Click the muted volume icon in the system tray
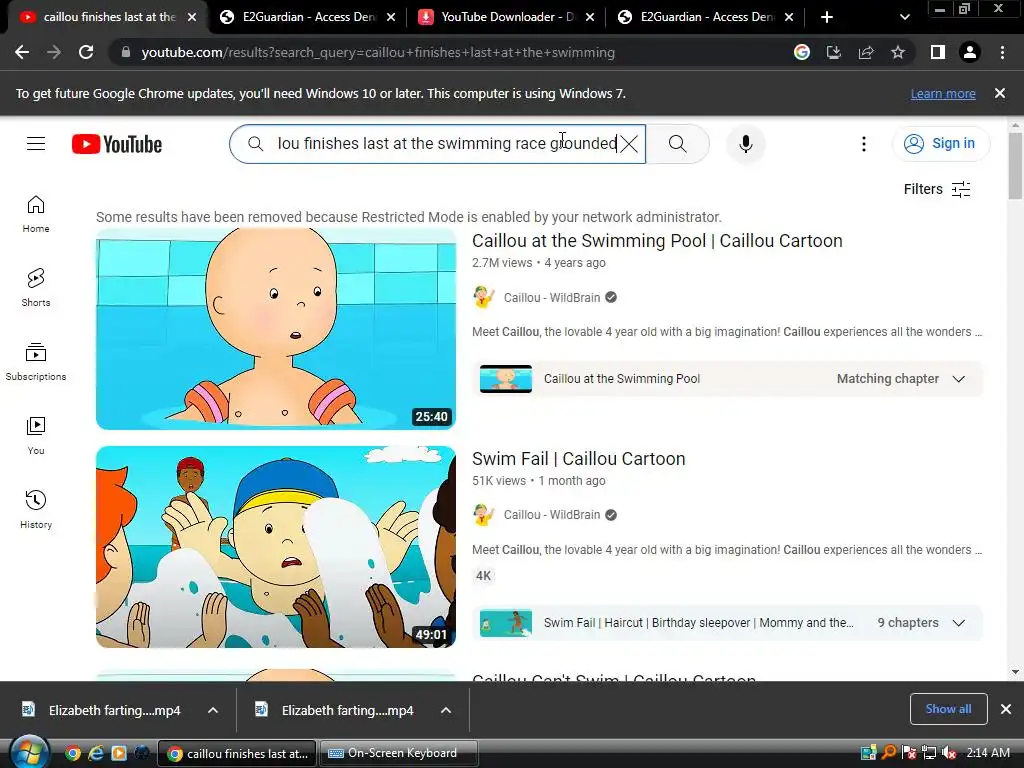This screenshot has height=768, width=1024. pyautogui.click(x=948, y=753)
